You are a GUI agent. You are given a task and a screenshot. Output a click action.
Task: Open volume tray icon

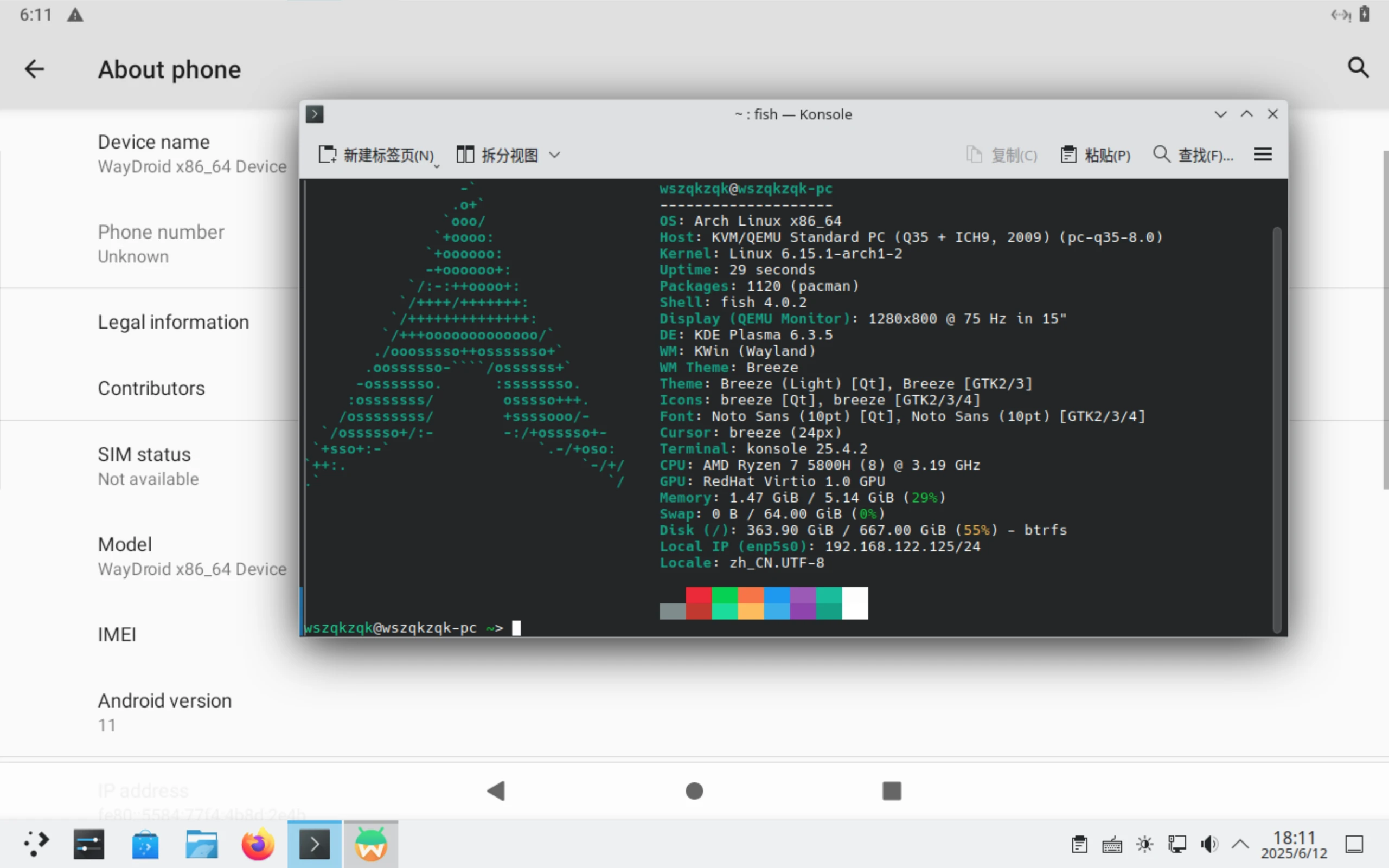[1209, 845]
